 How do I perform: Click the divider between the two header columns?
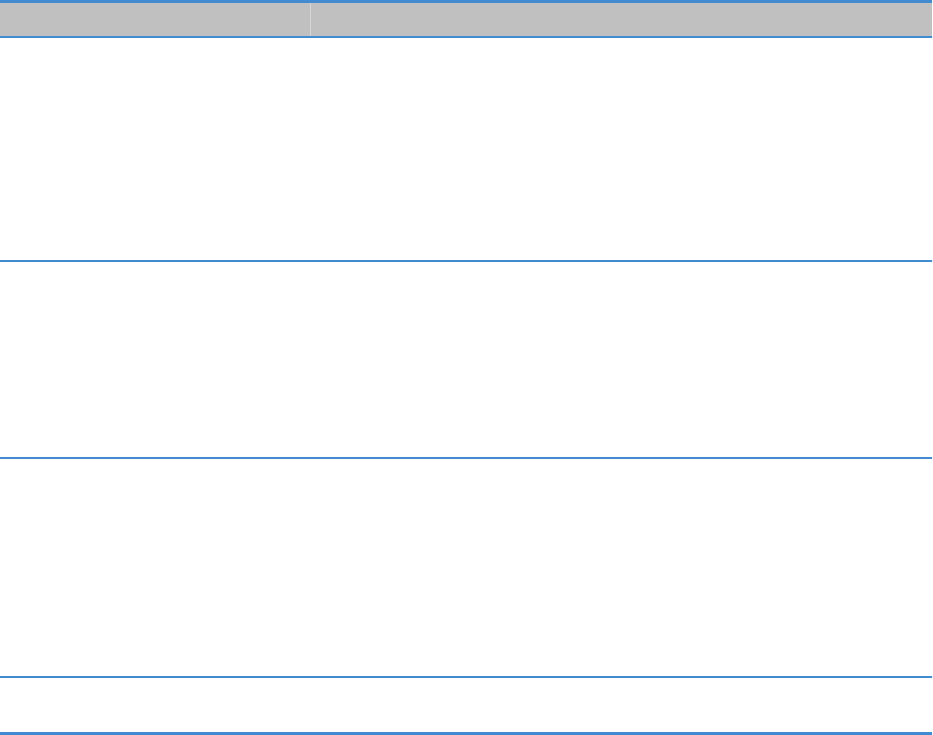pyautogui.click(x=310, y=19)
